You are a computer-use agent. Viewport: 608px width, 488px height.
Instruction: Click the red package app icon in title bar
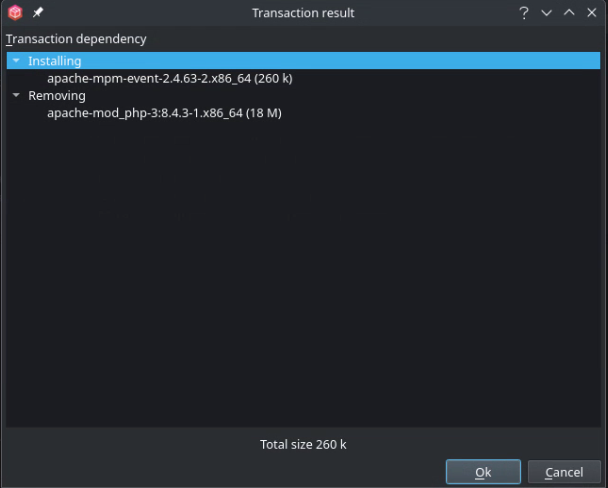coord(15,12)
